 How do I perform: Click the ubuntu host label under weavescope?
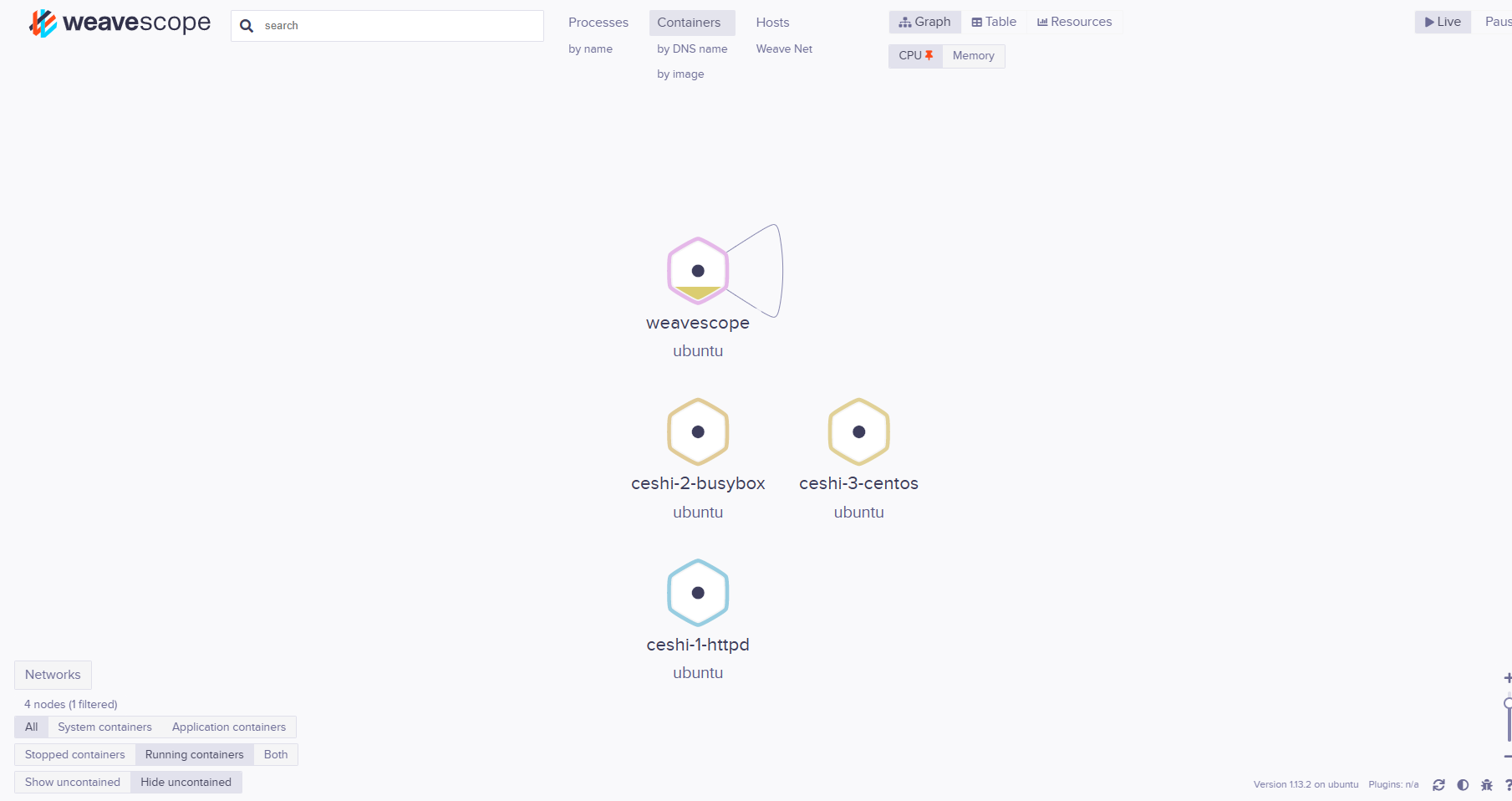point(698,351)
